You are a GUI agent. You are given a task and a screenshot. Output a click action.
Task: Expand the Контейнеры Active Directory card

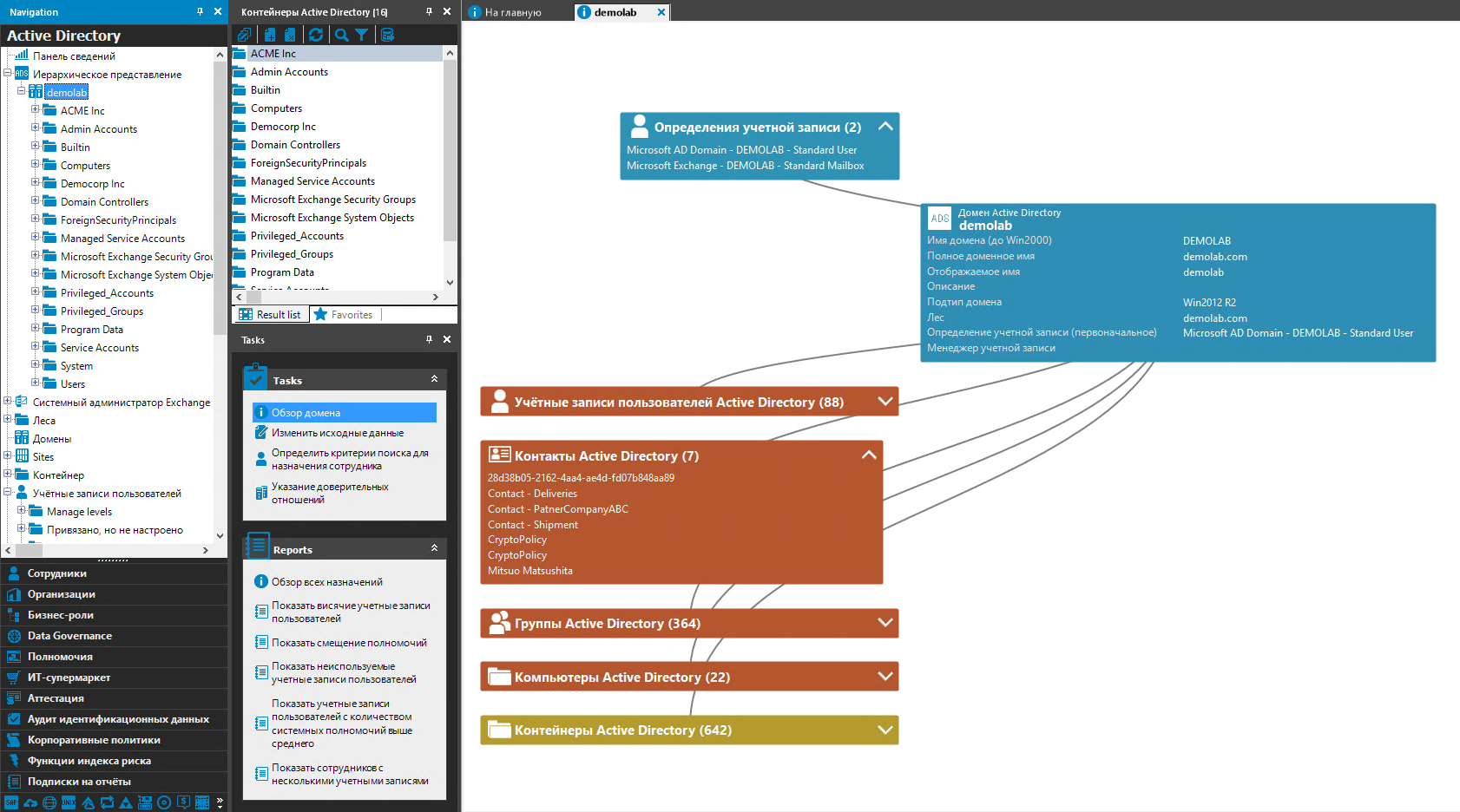[885, 730]
